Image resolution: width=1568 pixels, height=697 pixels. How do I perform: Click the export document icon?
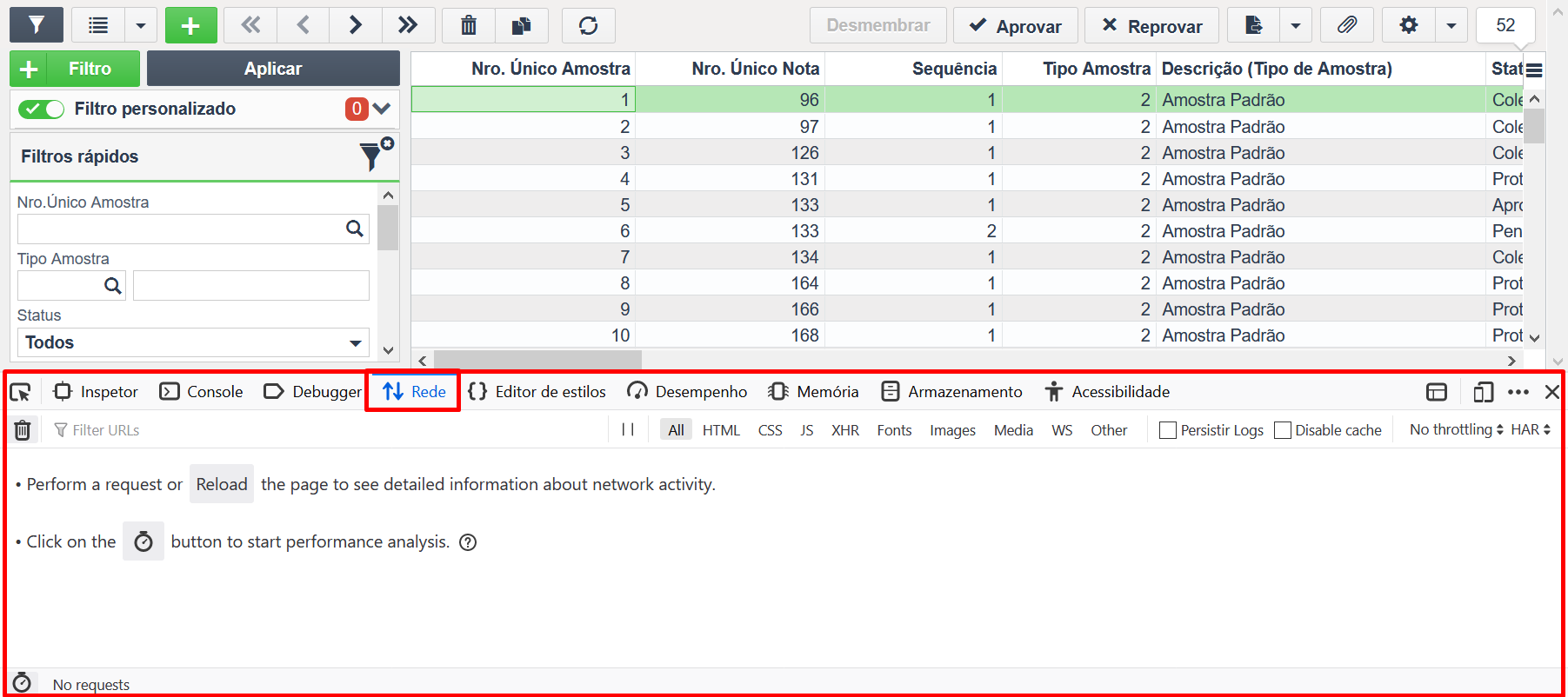click(1253, 25)
